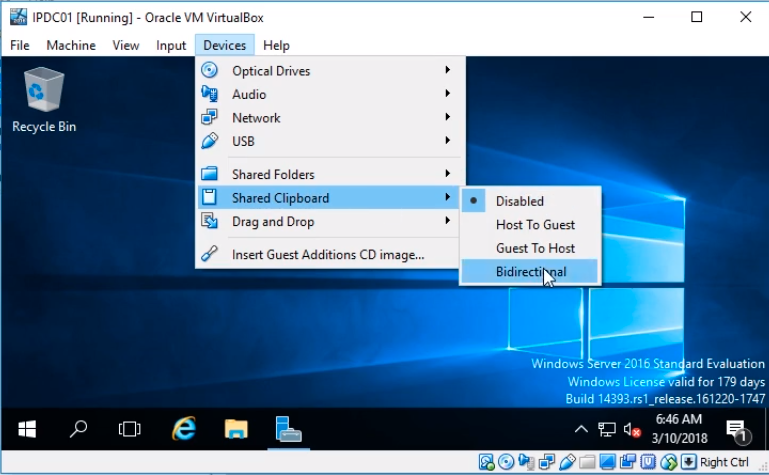Click the keyboard capture arrow status icon
Viewport: 769px width, 475px height.
tap(689, 462)
